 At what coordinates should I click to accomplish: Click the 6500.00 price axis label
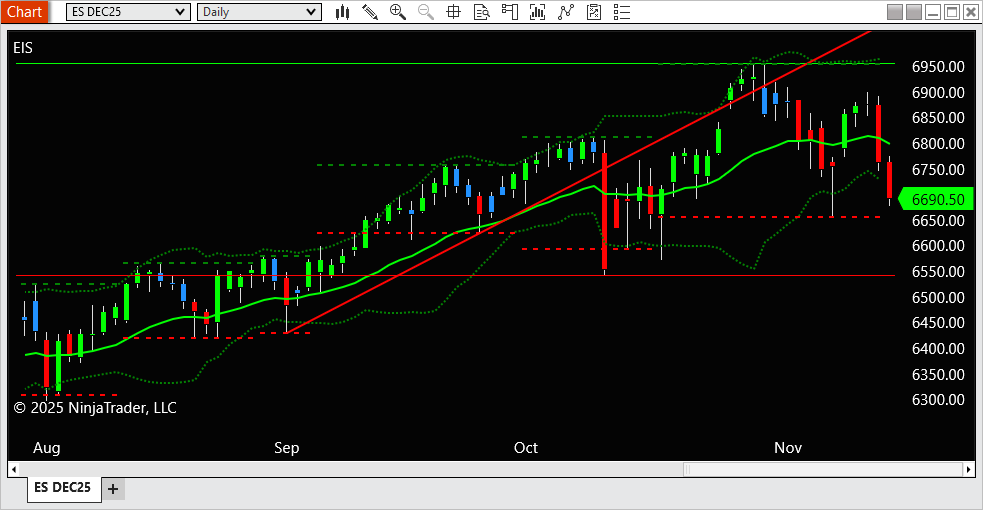pyautogui.click(x=938, y=297)
